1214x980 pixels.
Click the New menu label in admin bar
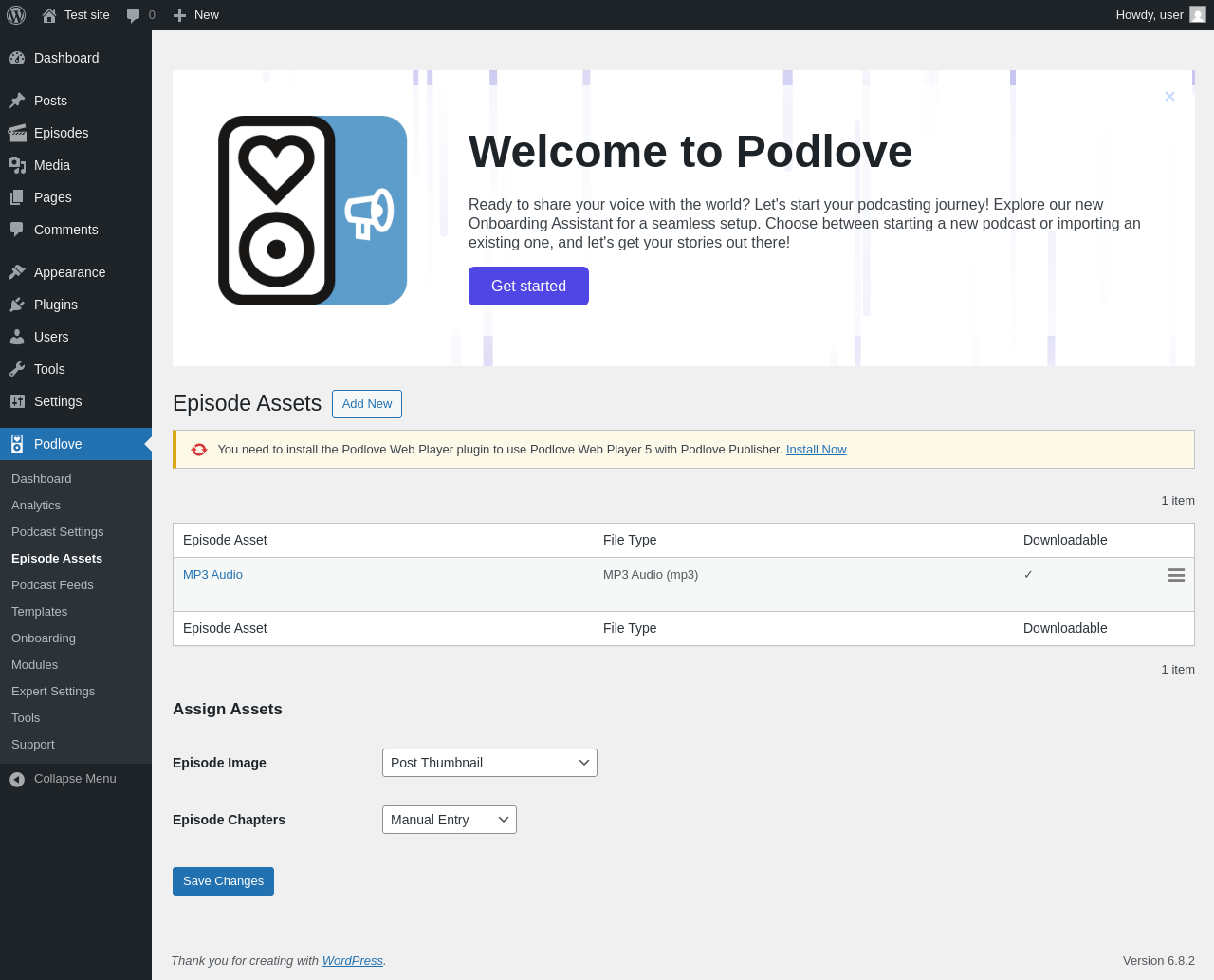coord(207,15)
